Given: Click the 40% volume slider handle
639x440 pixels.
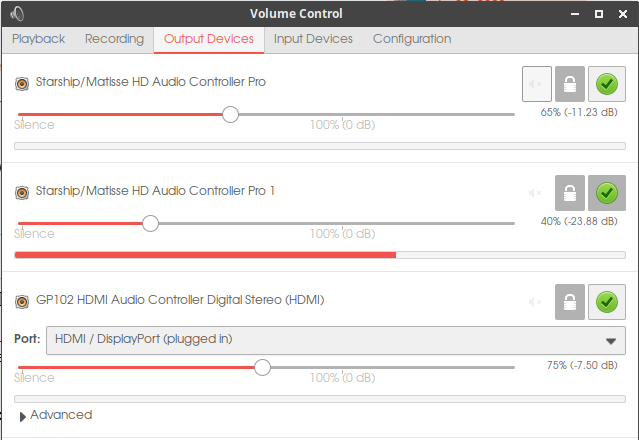Looking at the screenshot, I should tap(150, 223).
